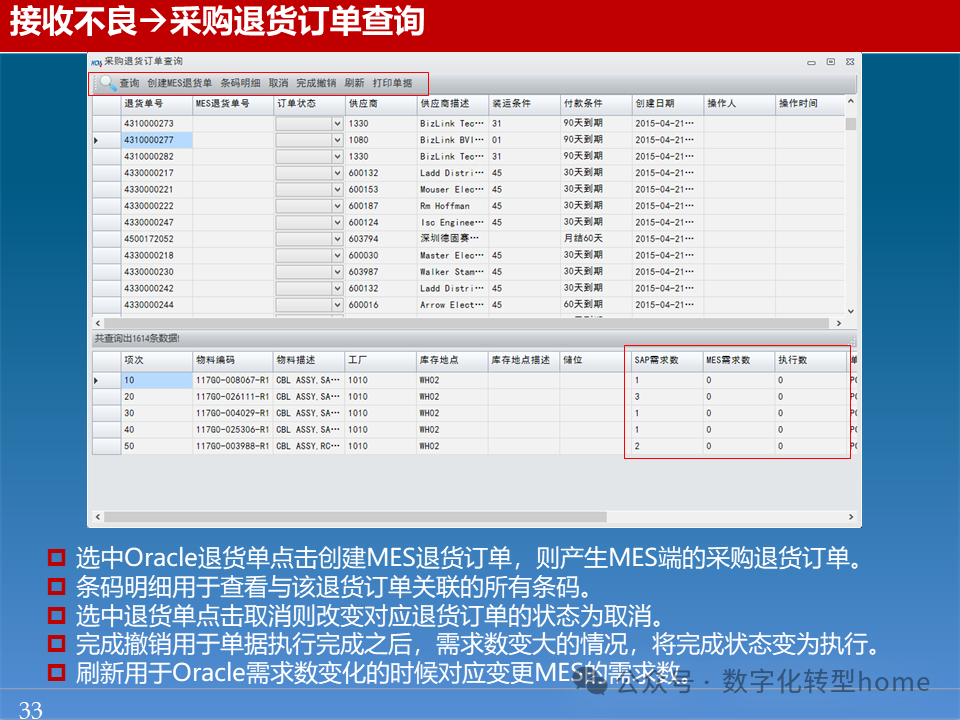Click the 60天到期 payment term cell
This screenshot has width=960, height=720.
596,305
